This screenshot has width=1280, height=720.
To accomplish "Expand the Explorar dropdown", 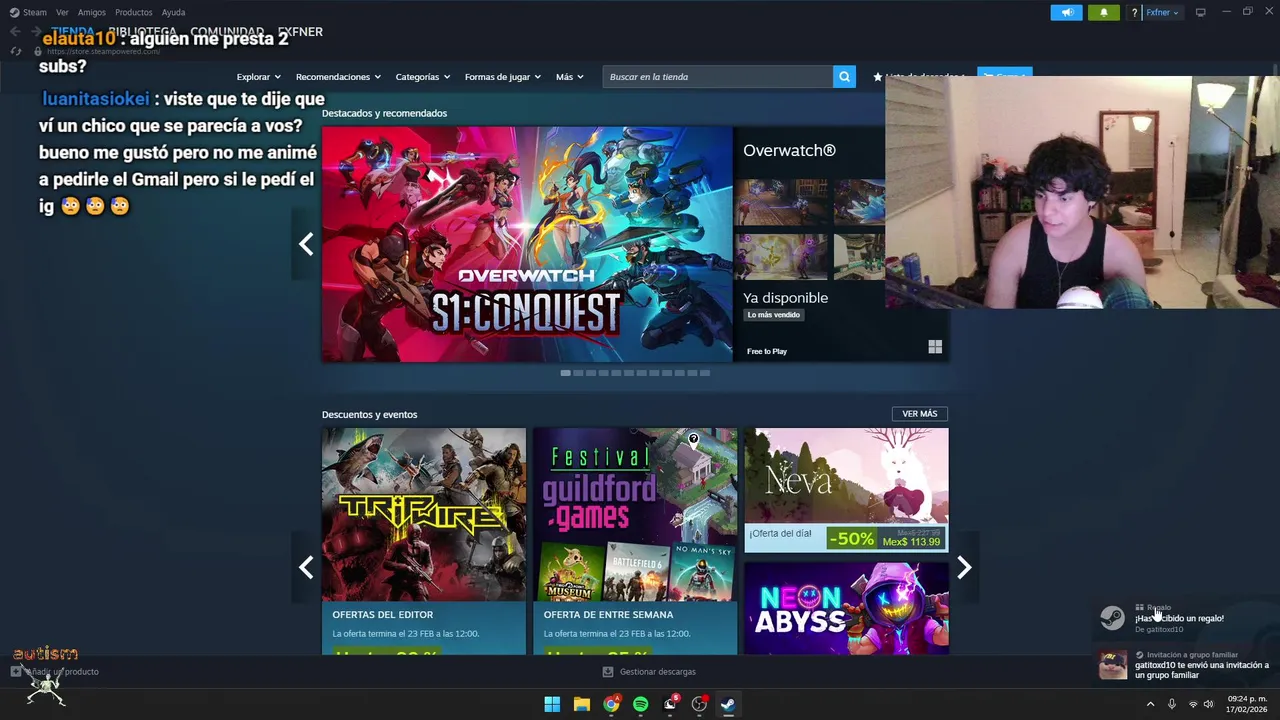I will pos(258,76).
